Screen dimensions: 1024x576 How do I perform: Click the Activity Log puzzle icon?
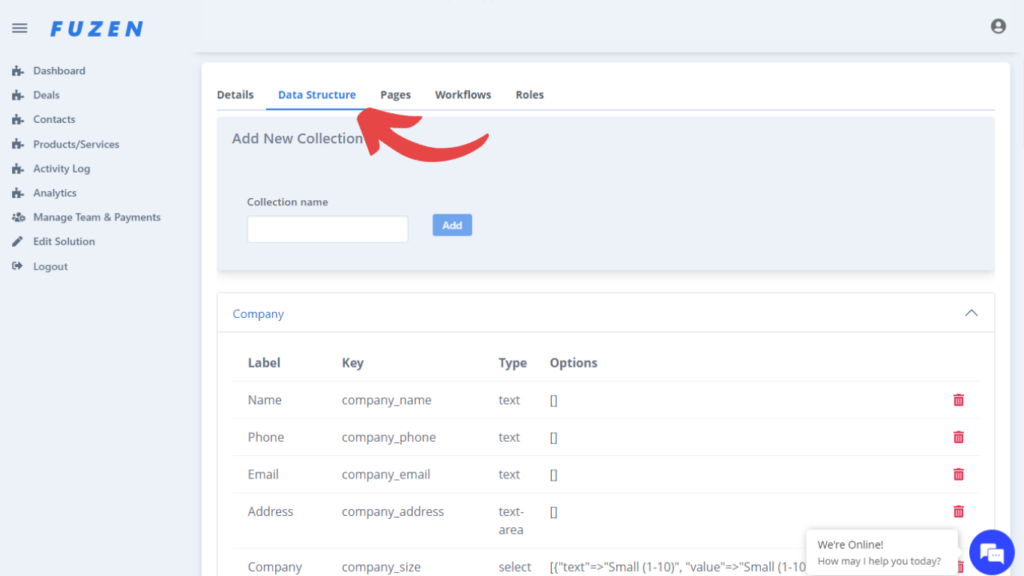(18, 168)
